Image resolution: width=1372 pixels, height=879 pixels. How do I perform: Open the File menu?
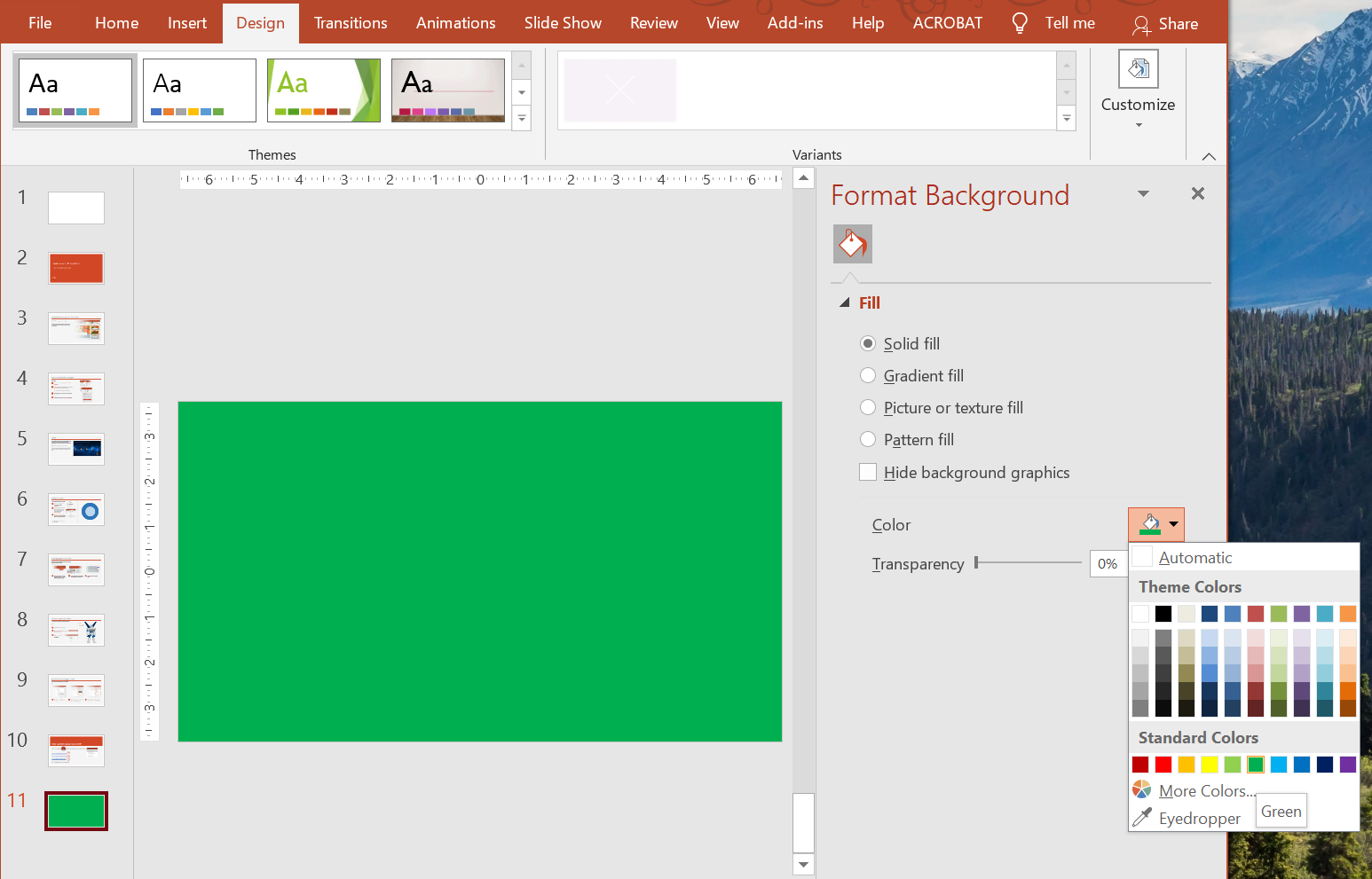pyautogui.click(x=40, y=23)
